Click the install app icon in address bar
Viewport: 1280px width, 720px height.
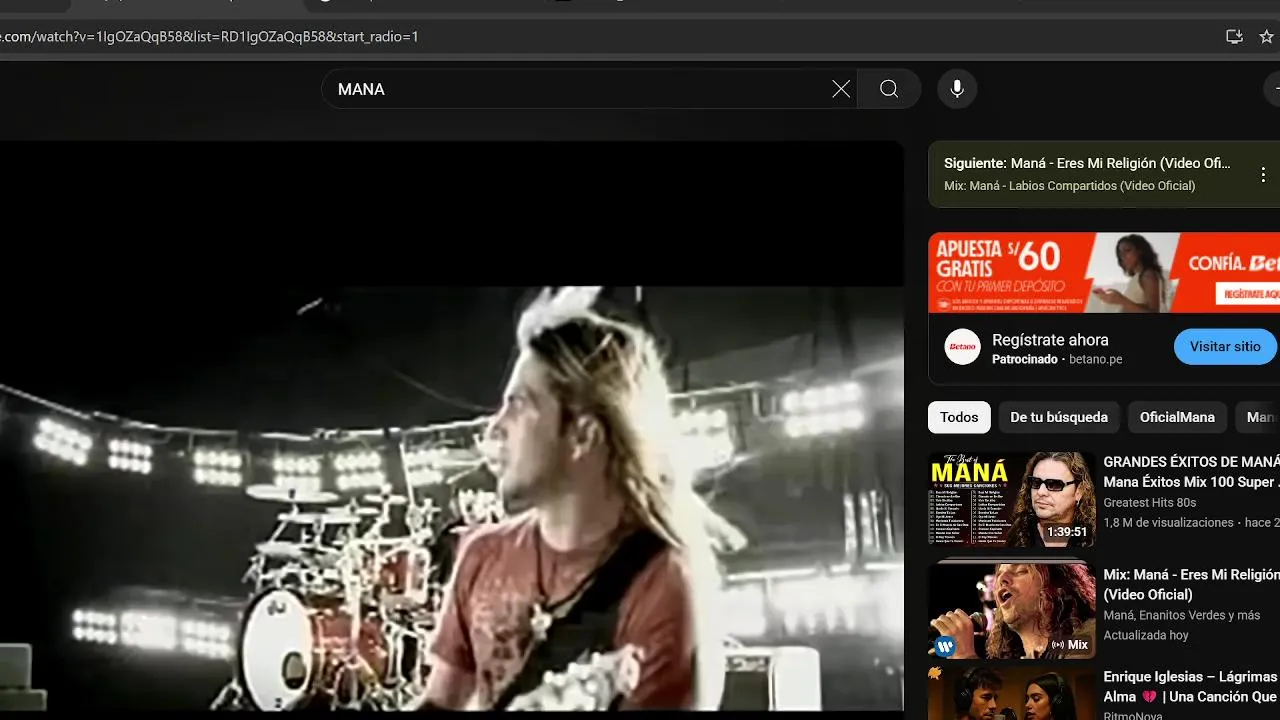coord(1235,37)
